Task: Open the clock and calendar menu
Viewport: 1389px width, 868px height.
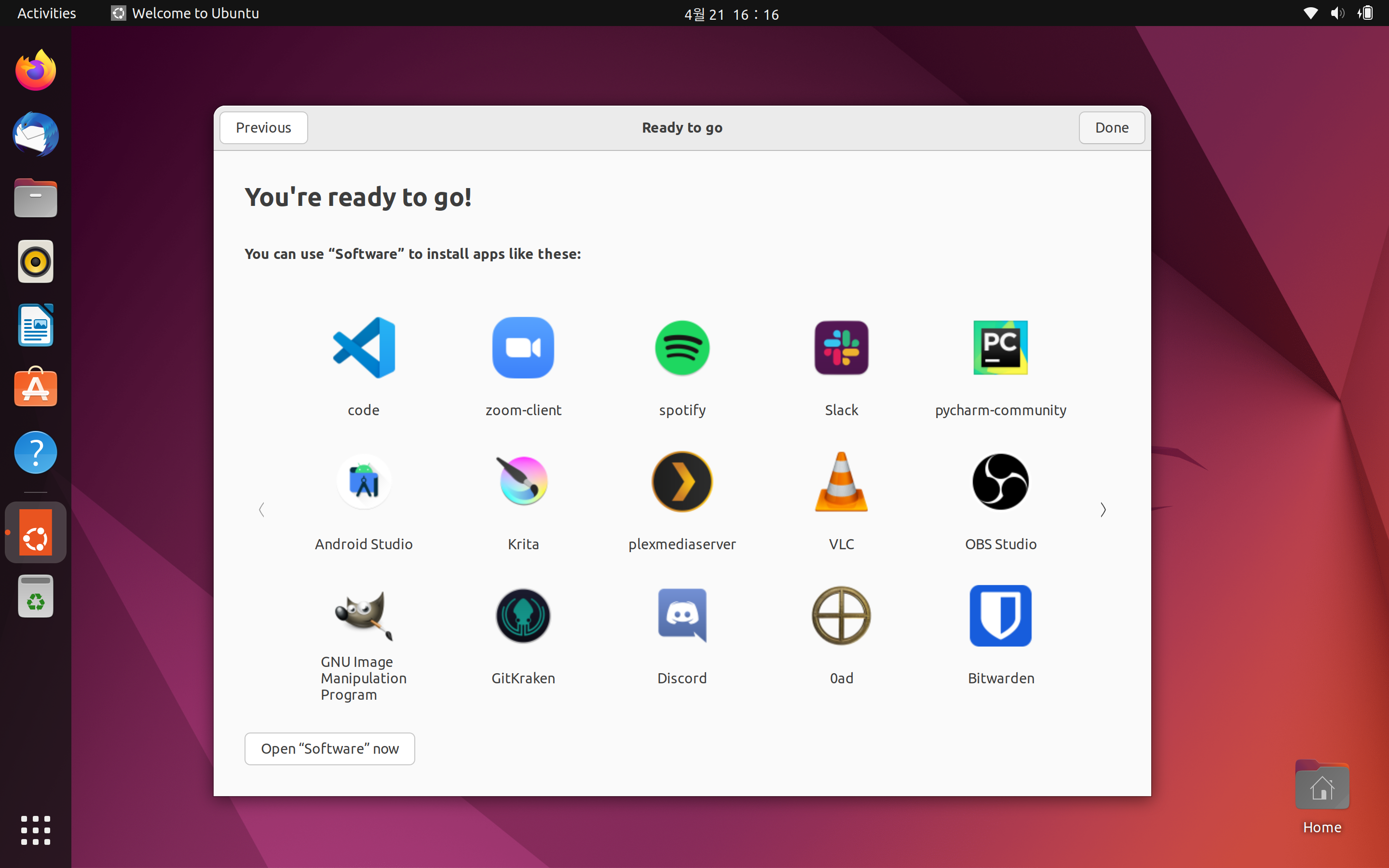Action: (731, 14)
